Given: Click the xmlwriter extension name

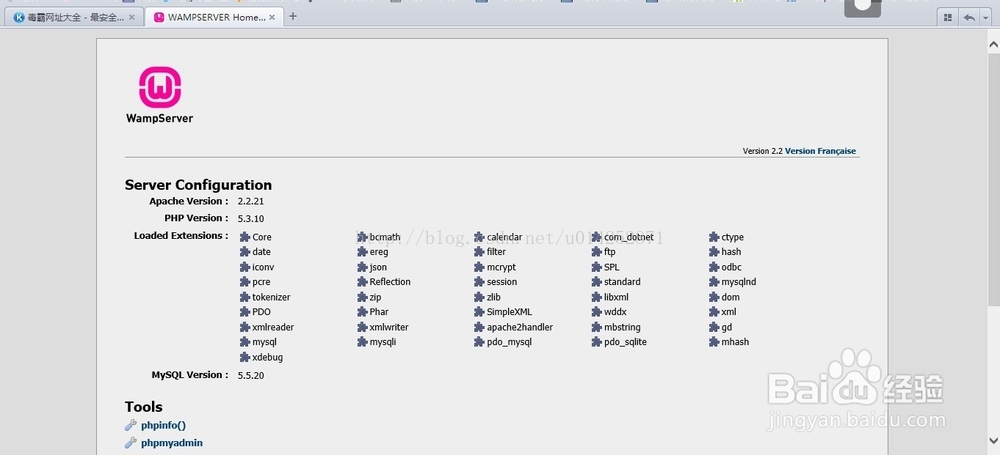Looking at the screenshot, I should click(x=389, y=327).
